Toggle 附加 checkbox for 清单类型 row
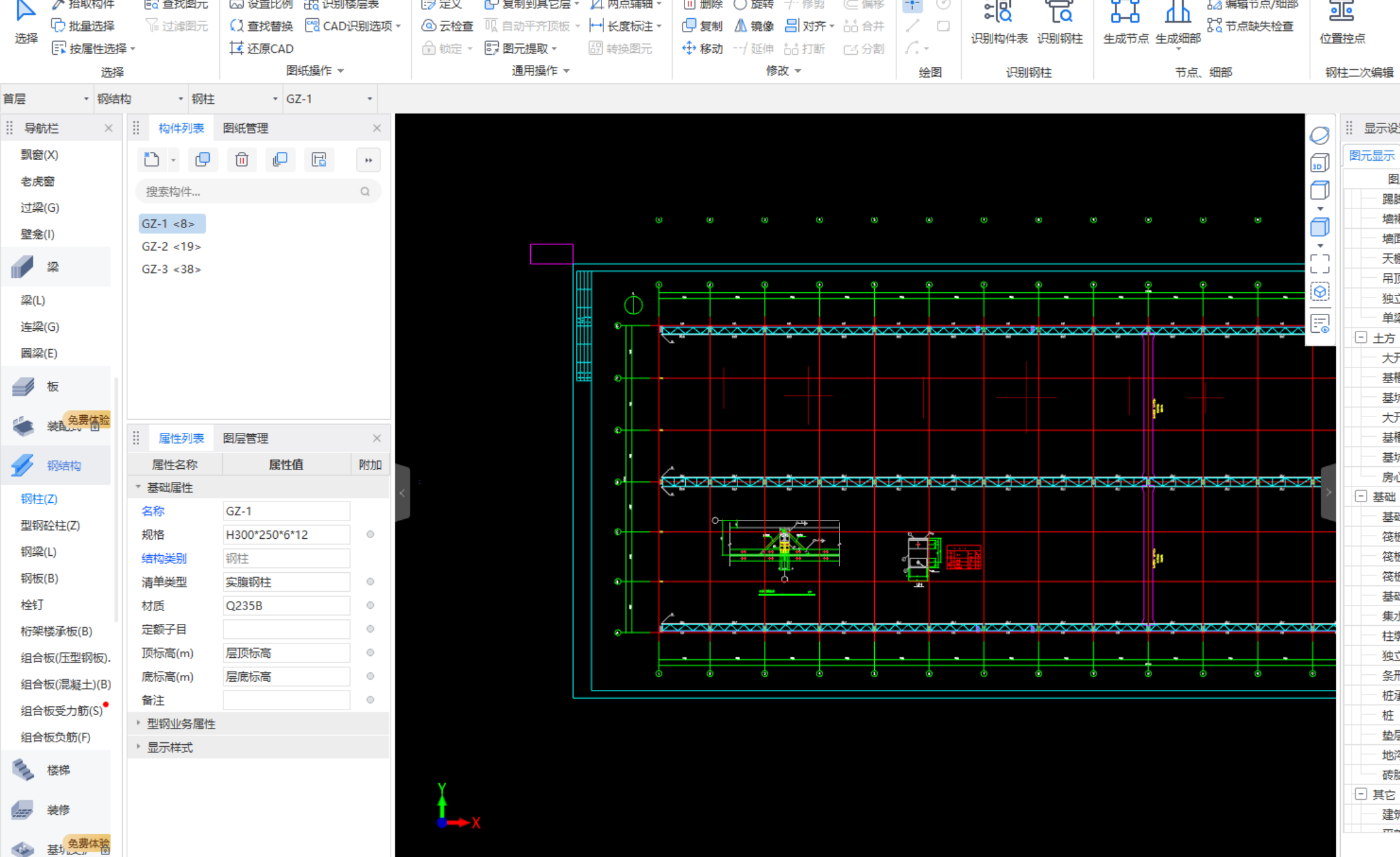 coord(370,582)
